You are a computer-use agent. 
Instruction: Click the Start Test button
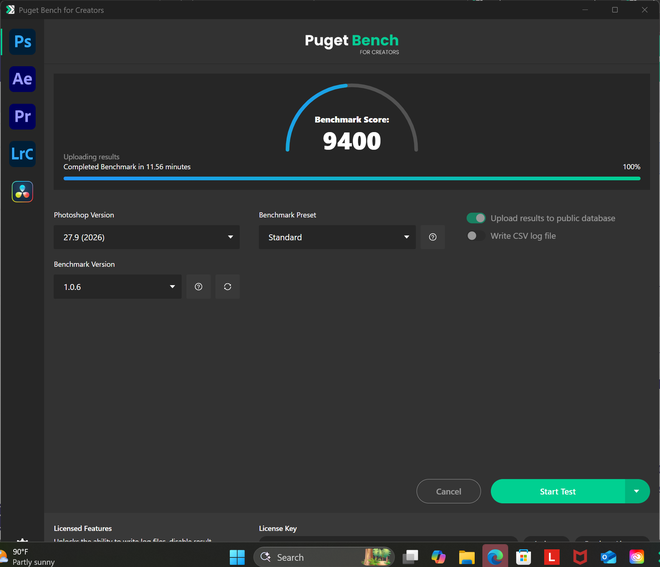click(x=558, y=491)
